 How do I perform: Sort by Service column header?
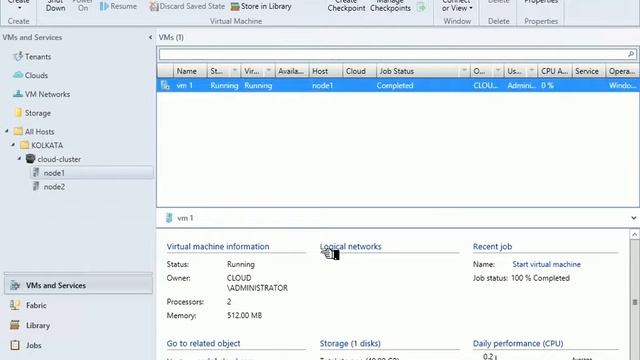[x=589, y=71]
